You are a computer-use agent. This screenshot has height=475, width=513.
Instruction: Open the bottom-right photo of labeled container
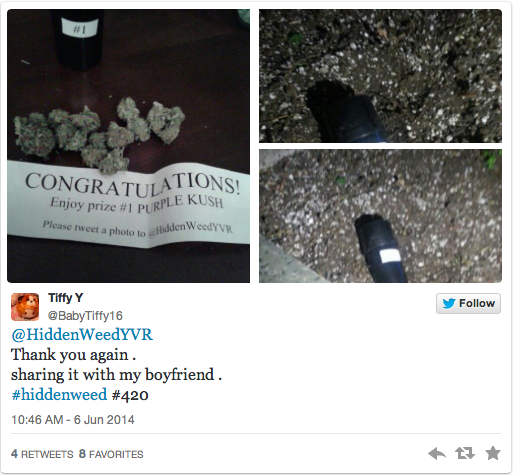380,216
